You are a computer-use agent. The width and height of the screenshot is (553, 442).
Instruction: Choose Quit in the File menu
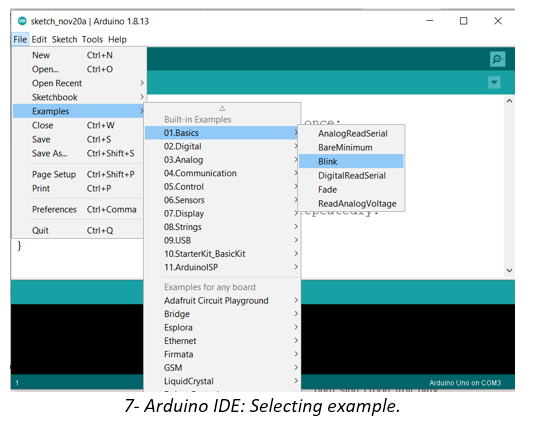tap(79, 230)
